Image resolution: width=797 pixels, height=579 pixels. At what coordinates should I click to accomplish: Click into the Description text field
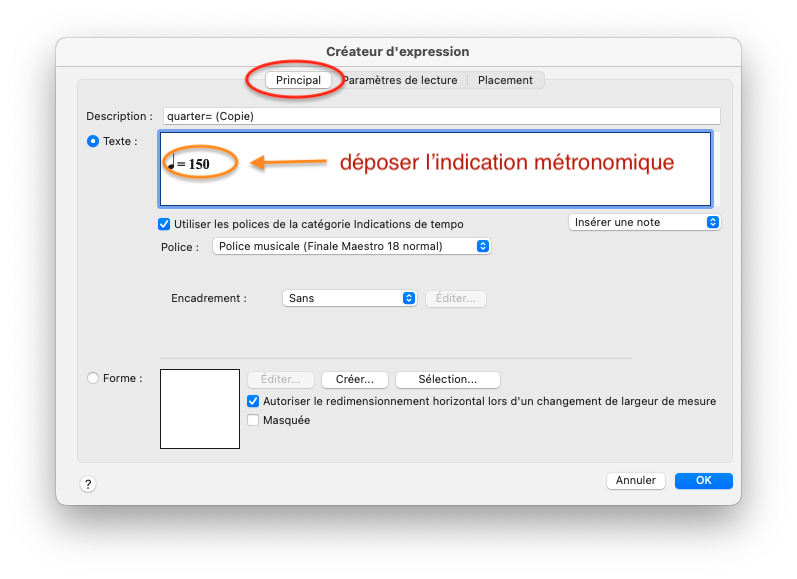(440, 116)
